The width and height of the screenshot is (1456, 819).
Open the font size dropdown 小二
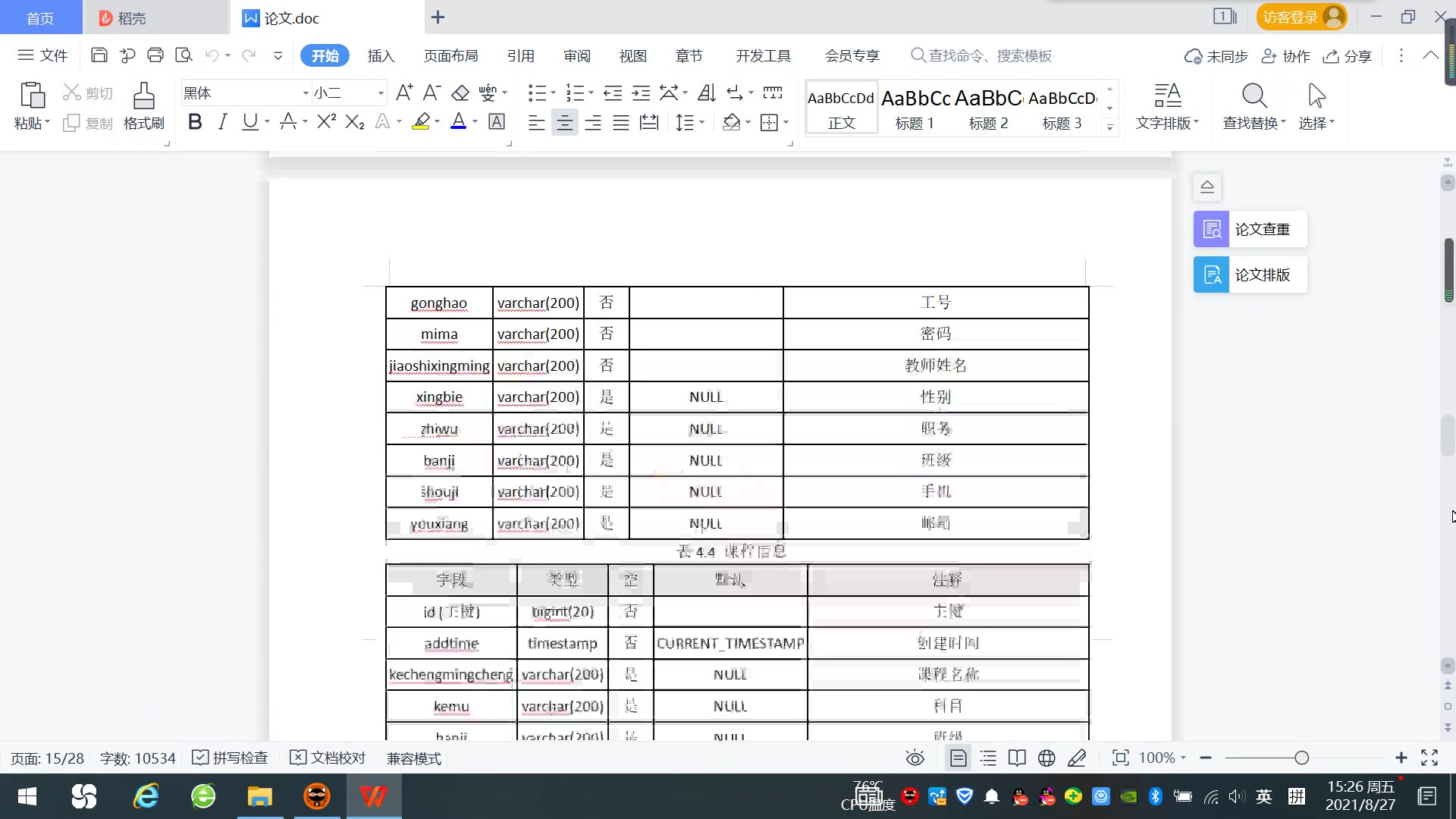tap(381, 93)
